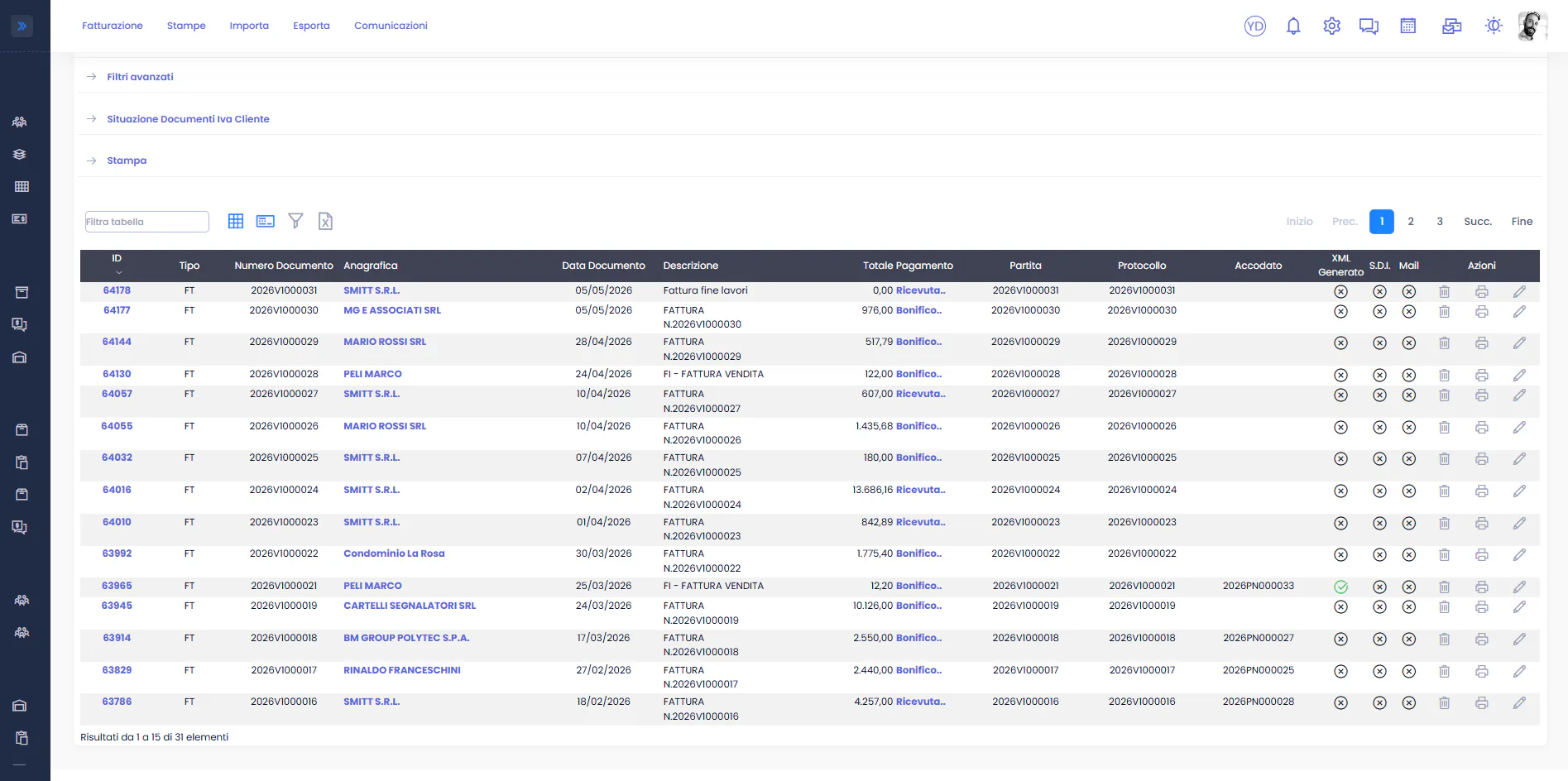This screenshot has width=1568, height=781.
Task: Open the Comunicazioni menu
Action: (x=391, y=26)
